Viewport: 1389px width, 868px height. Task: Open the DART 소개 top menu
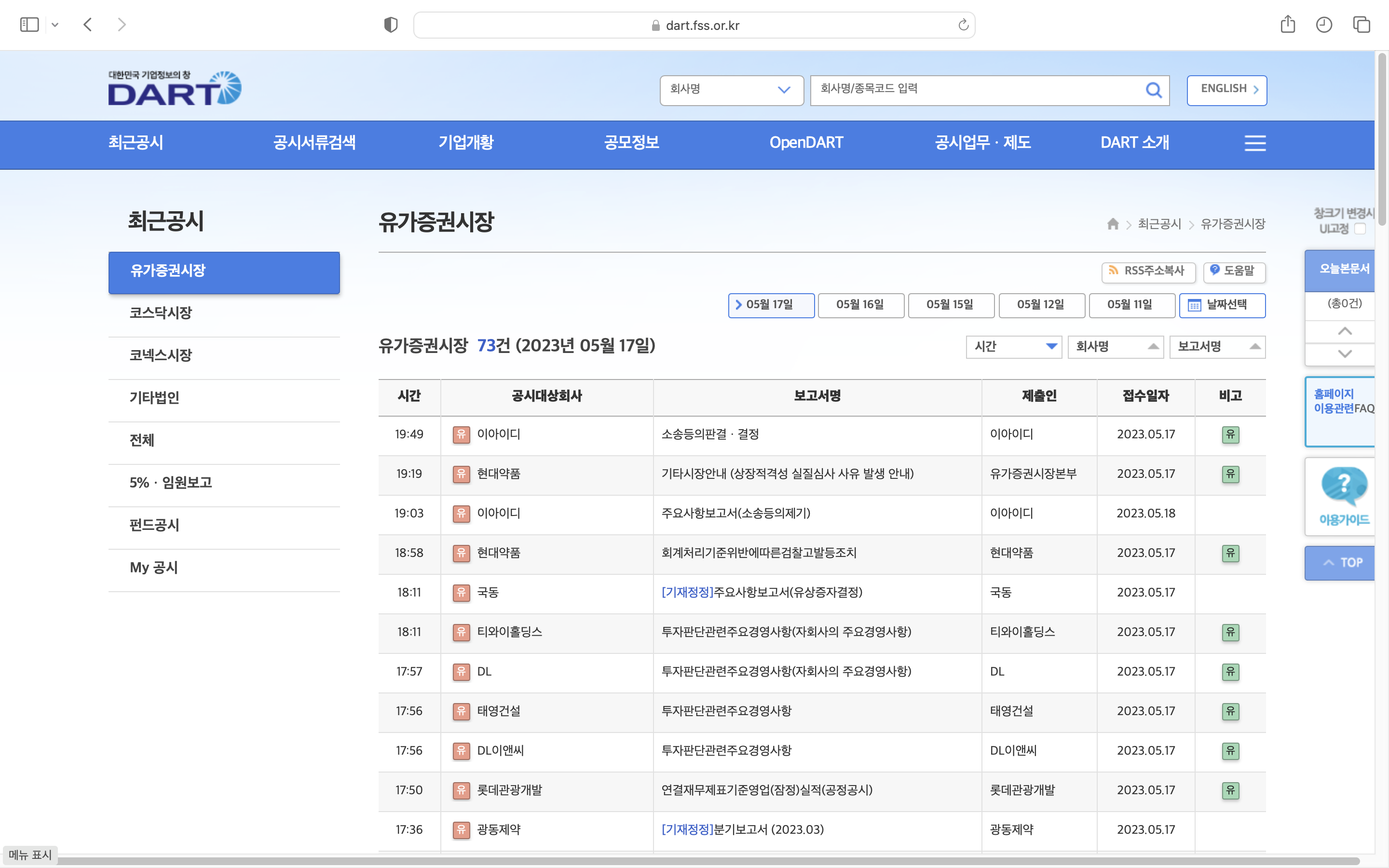[1135, 142]
